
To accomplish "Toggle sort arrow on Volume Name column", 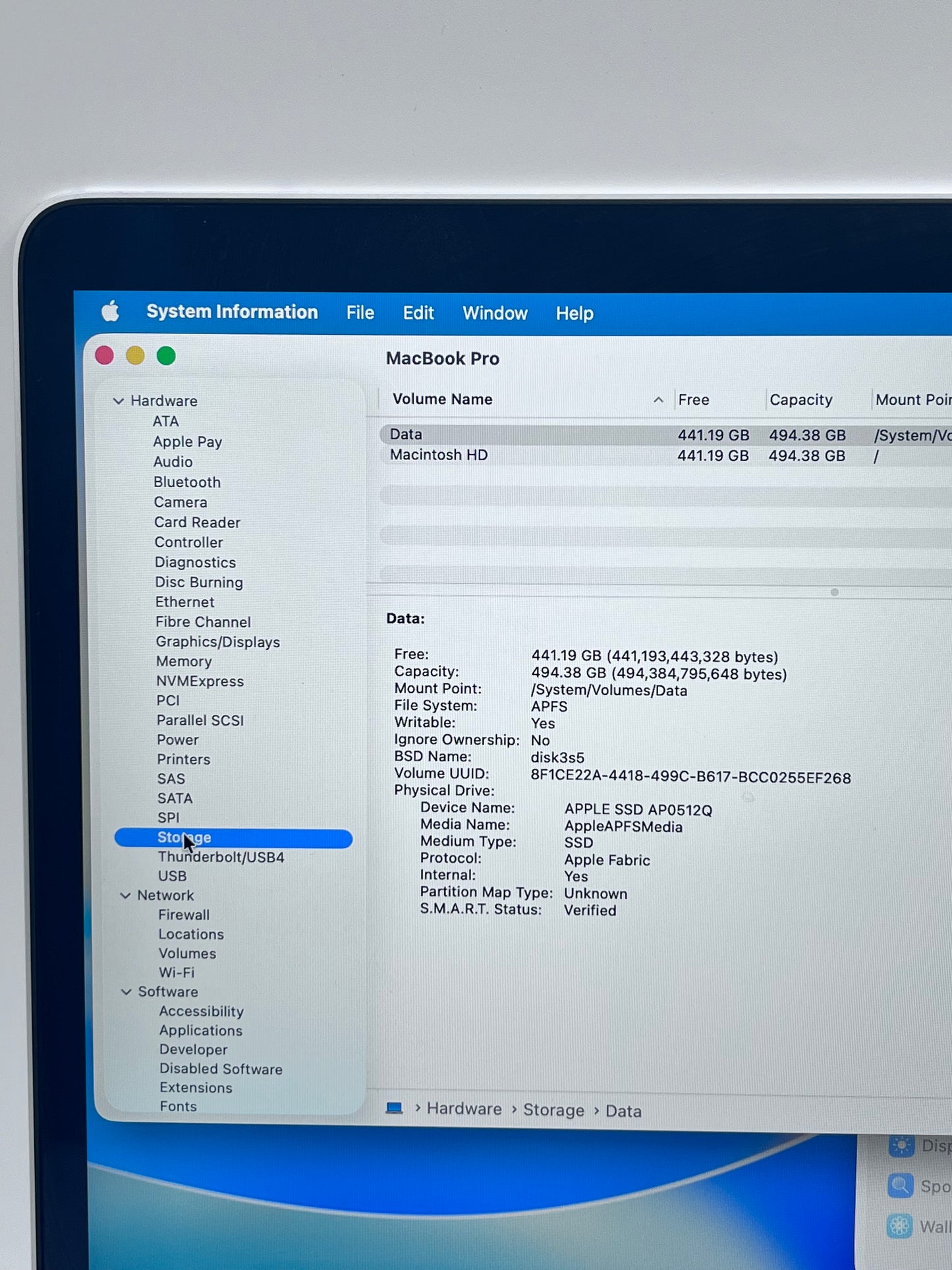I will click(x=658, y=399).
